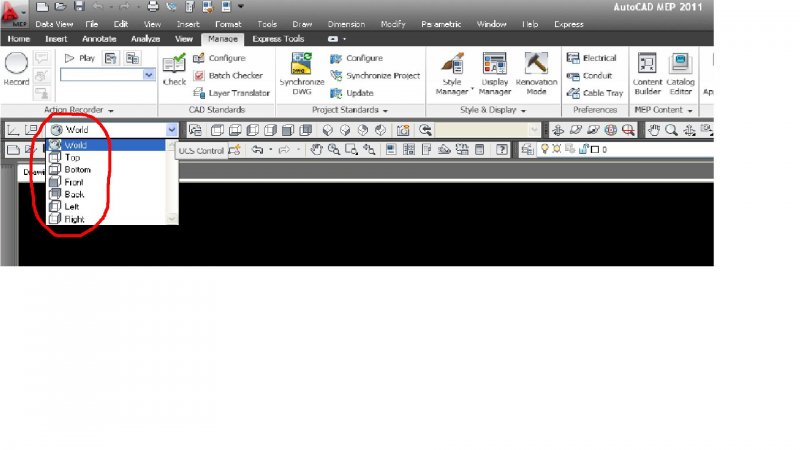Open the Style Manager

(x=452, y=73)
